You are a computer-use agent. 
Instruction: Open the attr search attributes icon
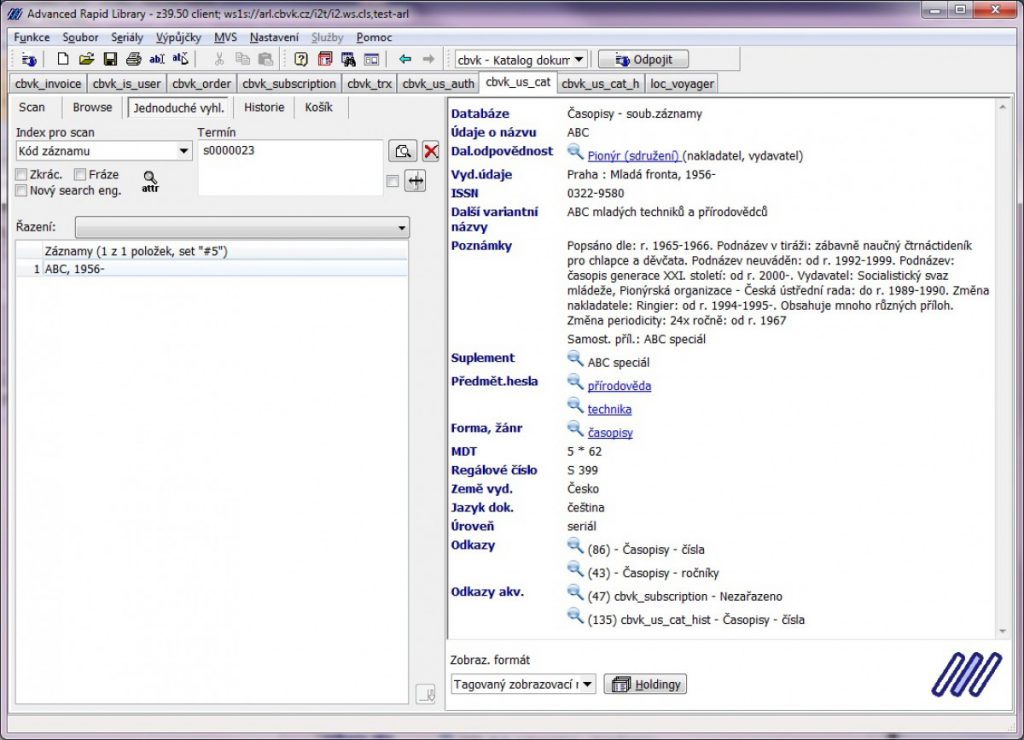click(150, 181)
